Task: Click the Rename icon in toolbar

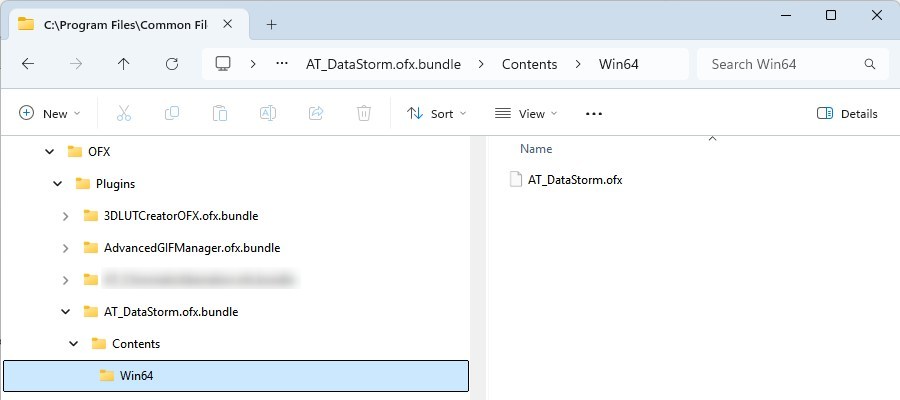Action: click(267, 114)
